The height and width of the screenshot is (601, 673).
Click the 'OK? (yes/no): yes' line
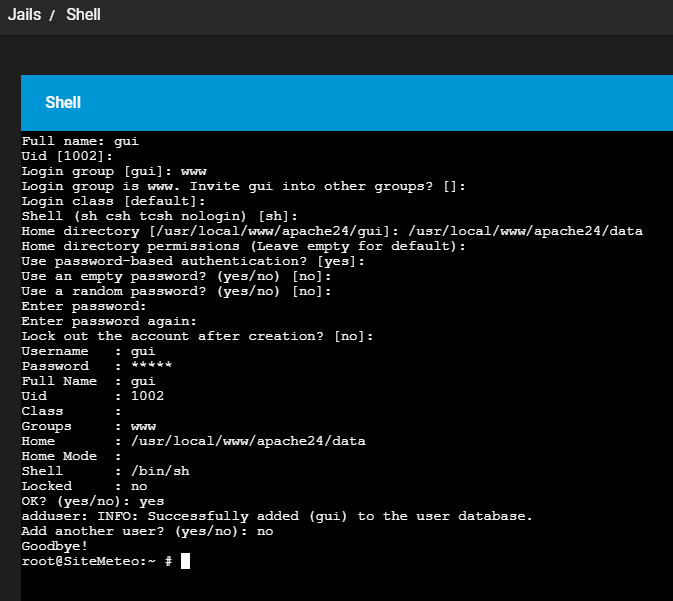tap(93, 501)
